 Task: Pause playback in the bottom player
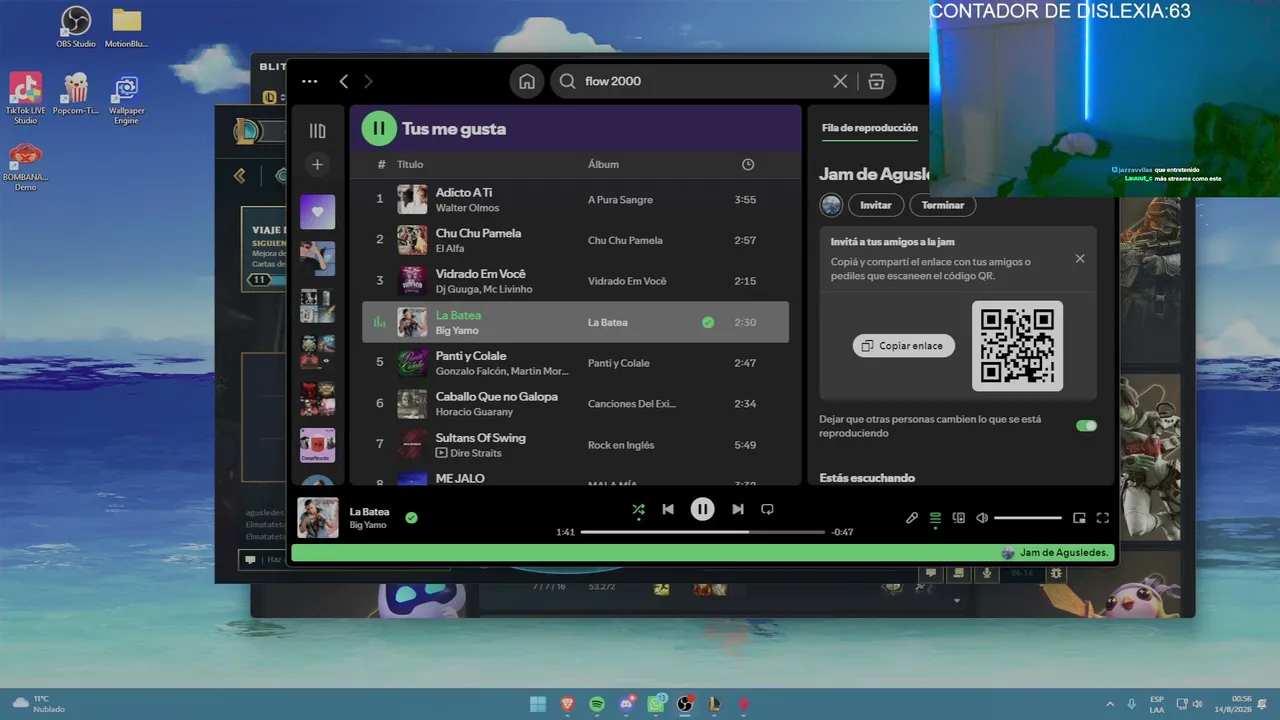(x=703, y=509)
